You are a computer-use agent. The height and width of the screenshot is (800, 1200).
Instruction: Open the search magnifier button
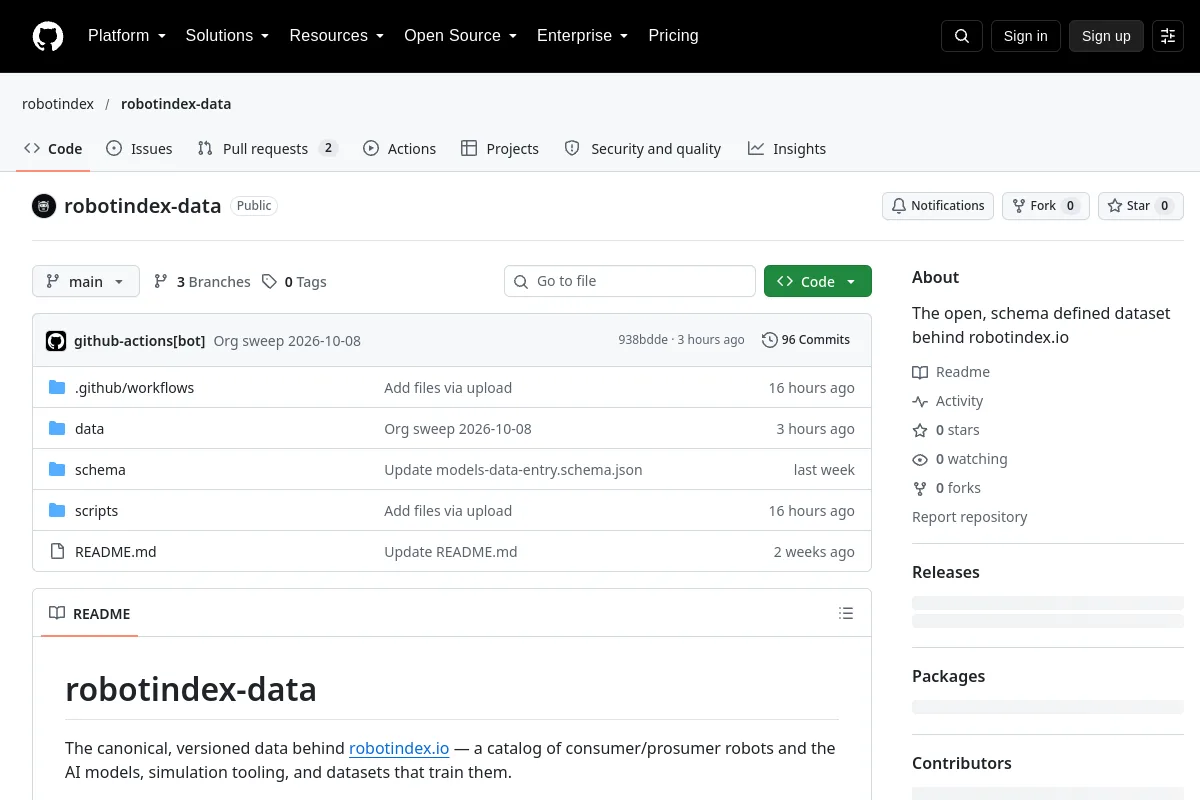962,36
